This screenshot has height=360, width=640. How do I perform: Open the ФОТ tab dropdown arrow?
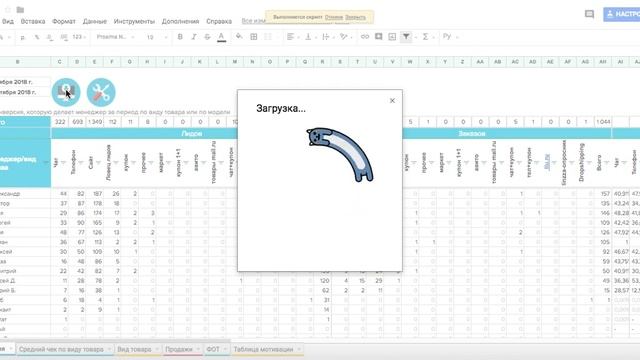[225, 349]
